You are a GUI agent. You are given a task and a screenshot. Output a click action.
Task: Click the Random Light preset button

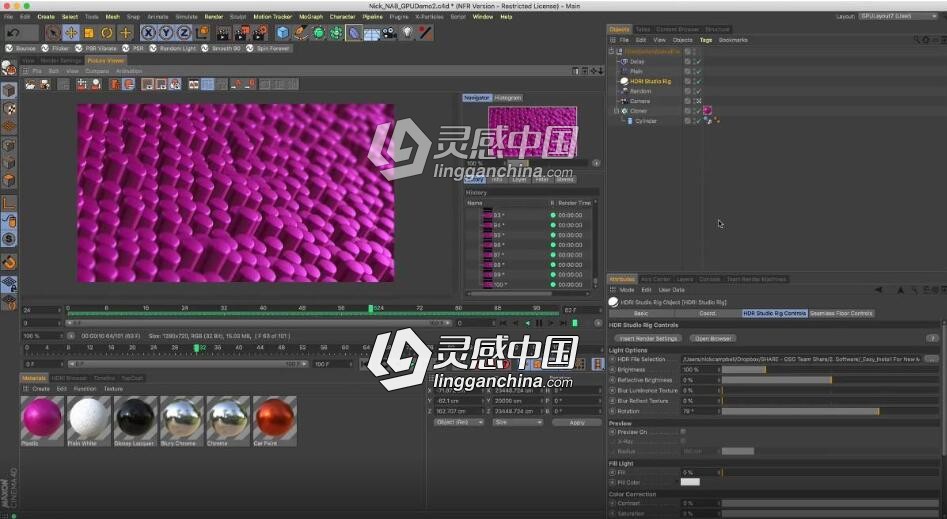(x=174, y=48)
